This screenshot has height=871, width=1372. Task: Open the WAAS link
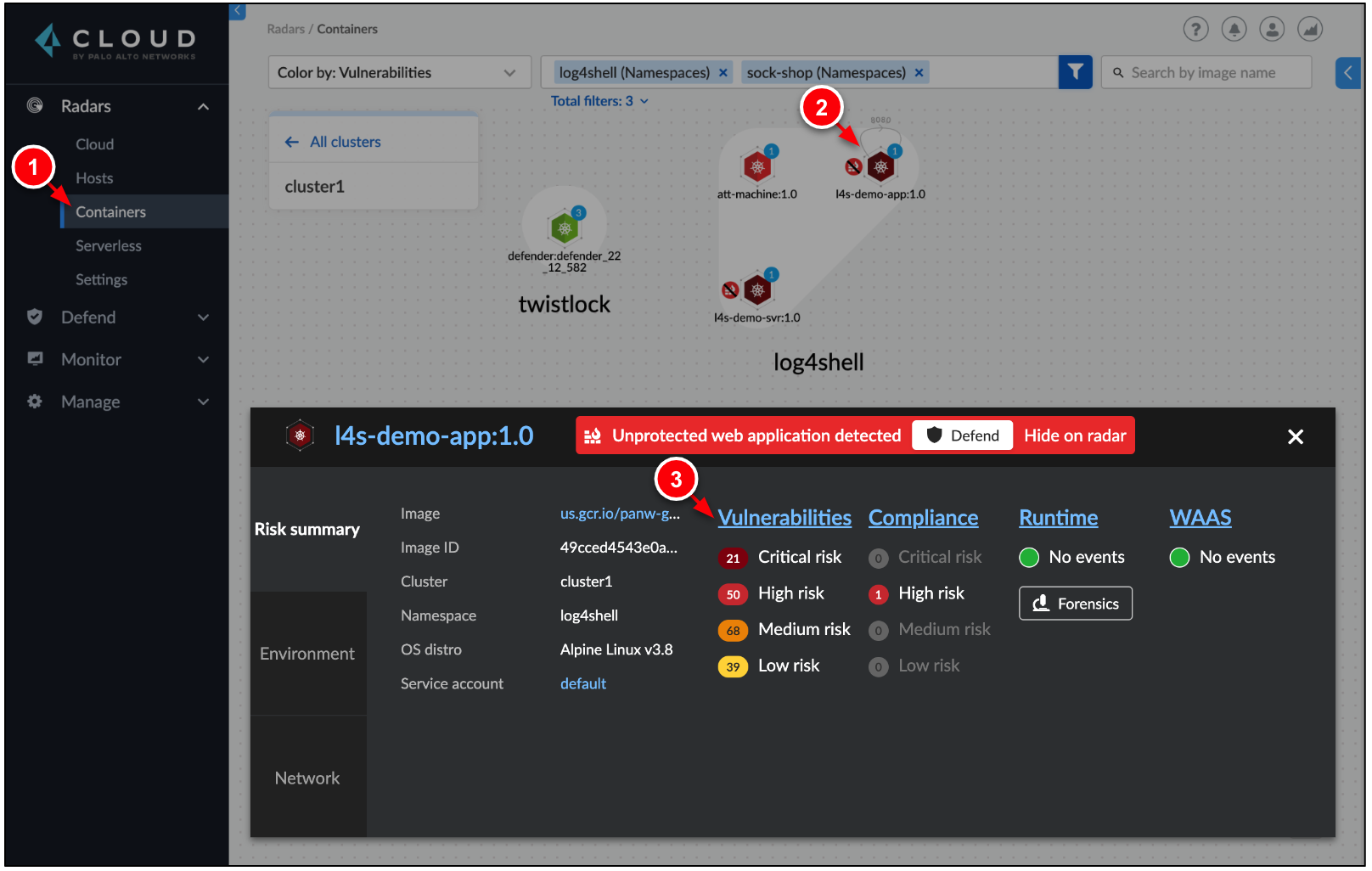(x=1200, y=518)
